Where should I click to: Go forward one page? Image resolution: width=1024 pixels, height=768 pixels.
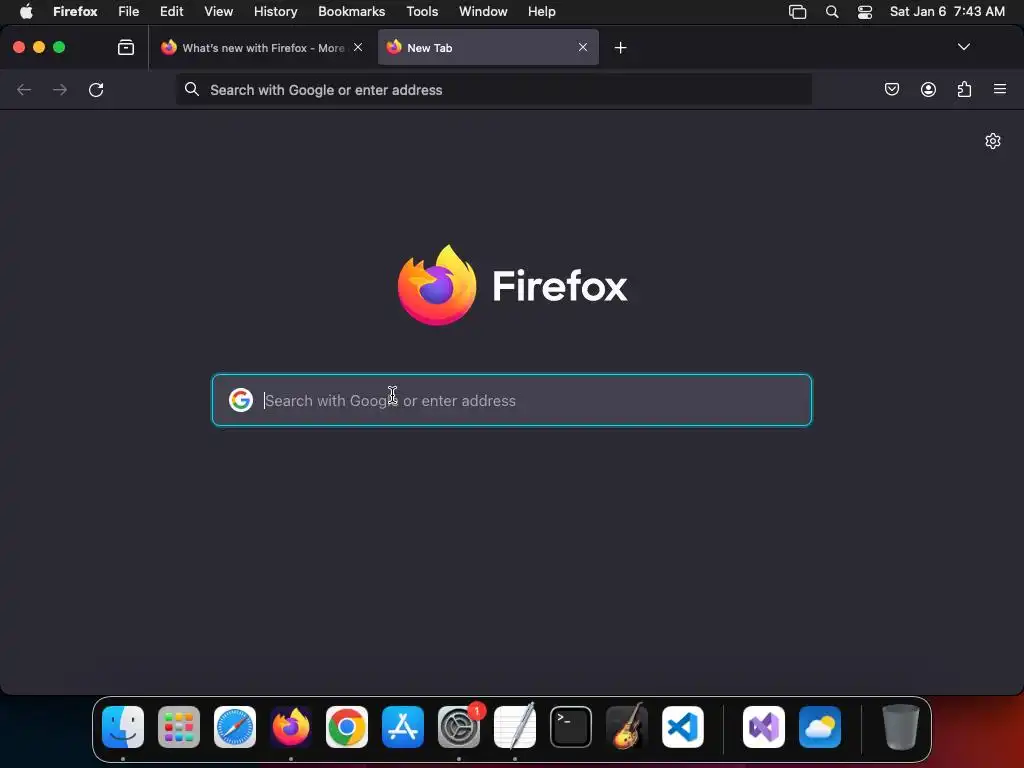point(60,89)
